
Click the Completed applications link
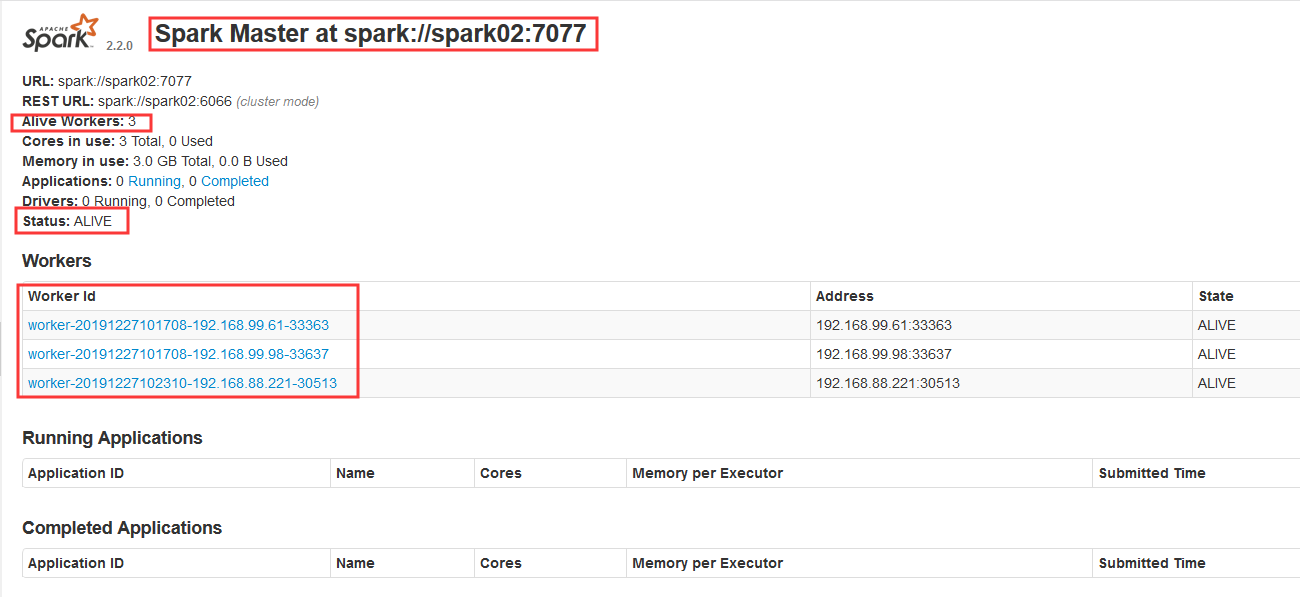click(234, 180)
